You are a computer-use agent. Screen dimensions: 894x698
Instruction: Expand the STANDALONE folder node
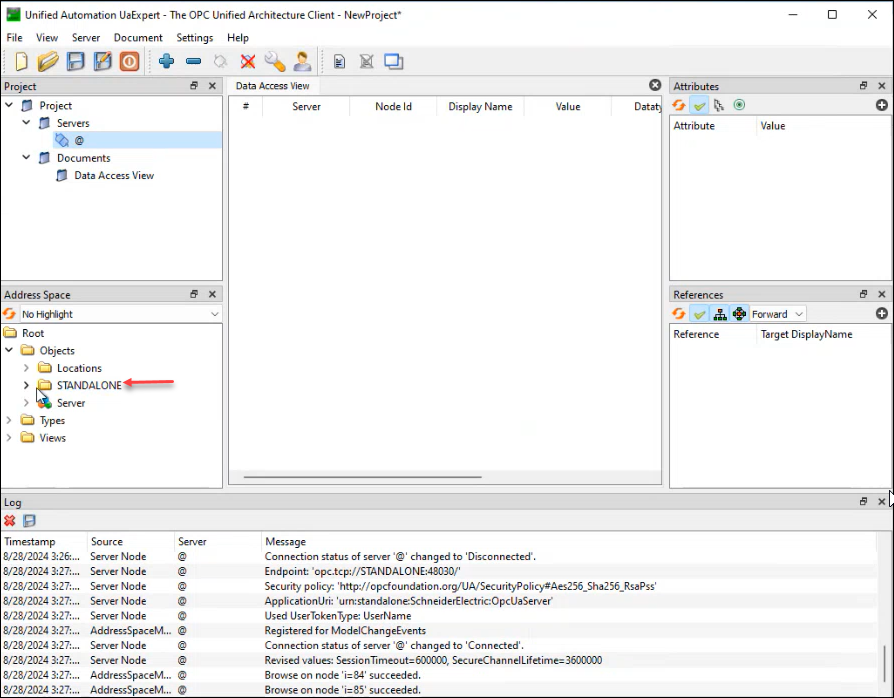tap(26, 385)
